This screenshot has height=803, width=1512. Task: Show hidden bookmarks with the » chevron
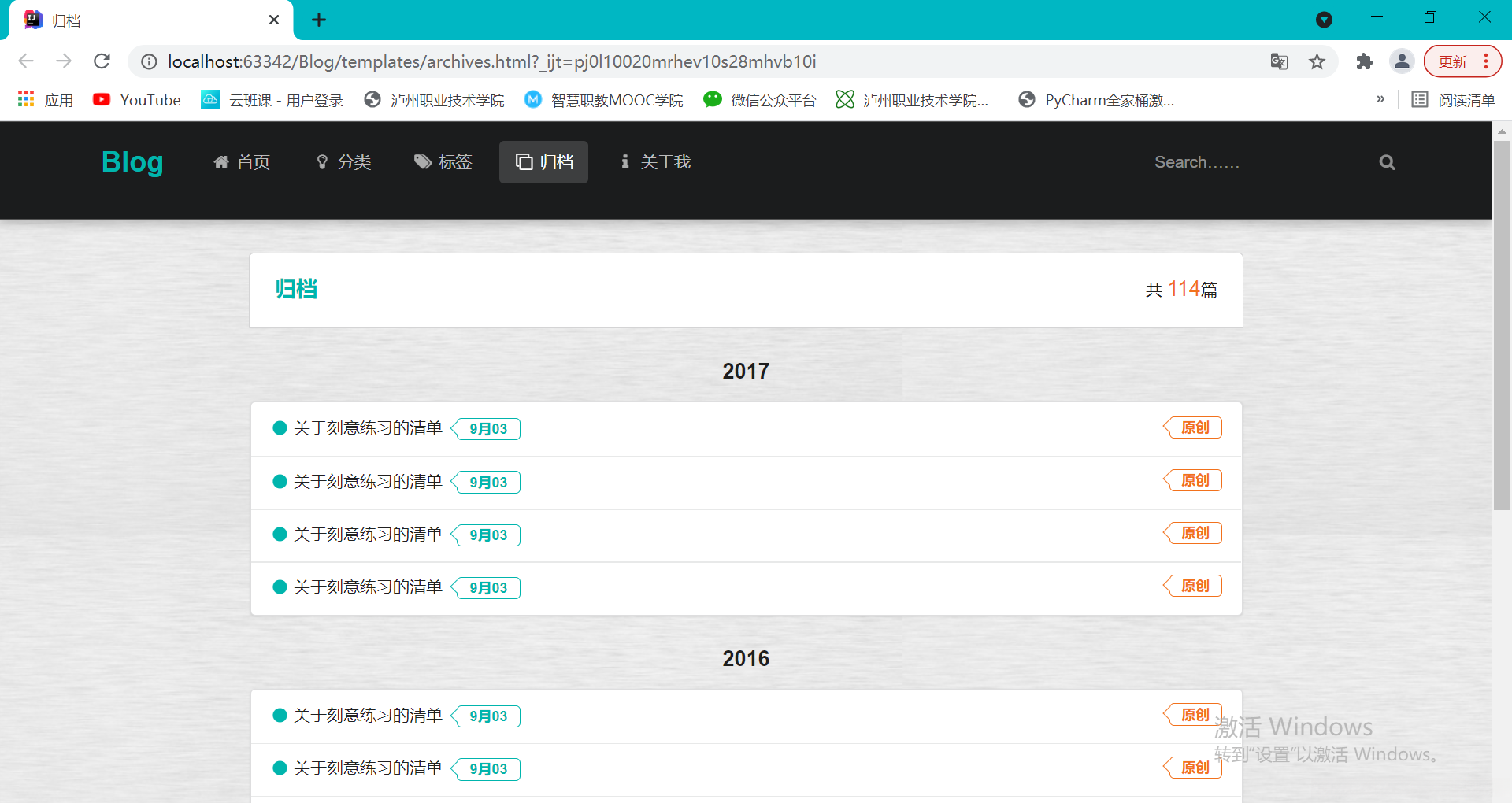1380,99
